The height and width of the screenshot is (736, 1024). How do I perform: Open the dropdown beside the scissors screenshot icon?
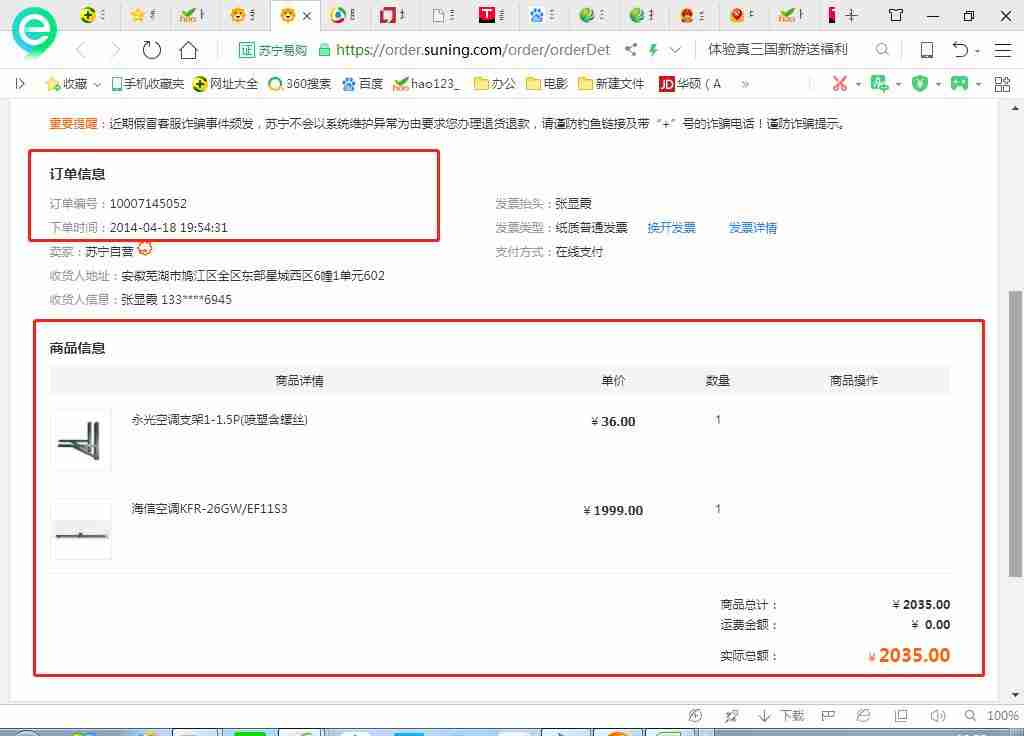(x=858, y=84)
